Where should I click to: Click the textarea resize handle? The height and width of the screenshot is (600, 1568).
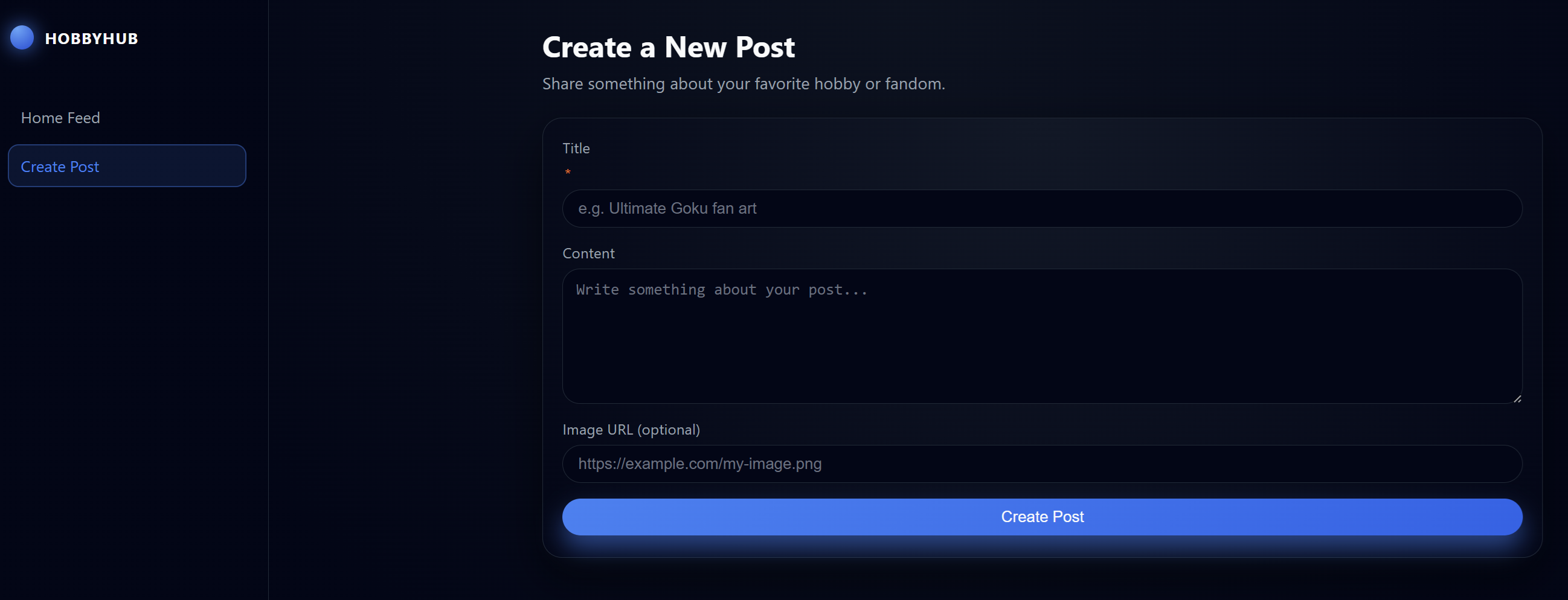click(1516, 400)
